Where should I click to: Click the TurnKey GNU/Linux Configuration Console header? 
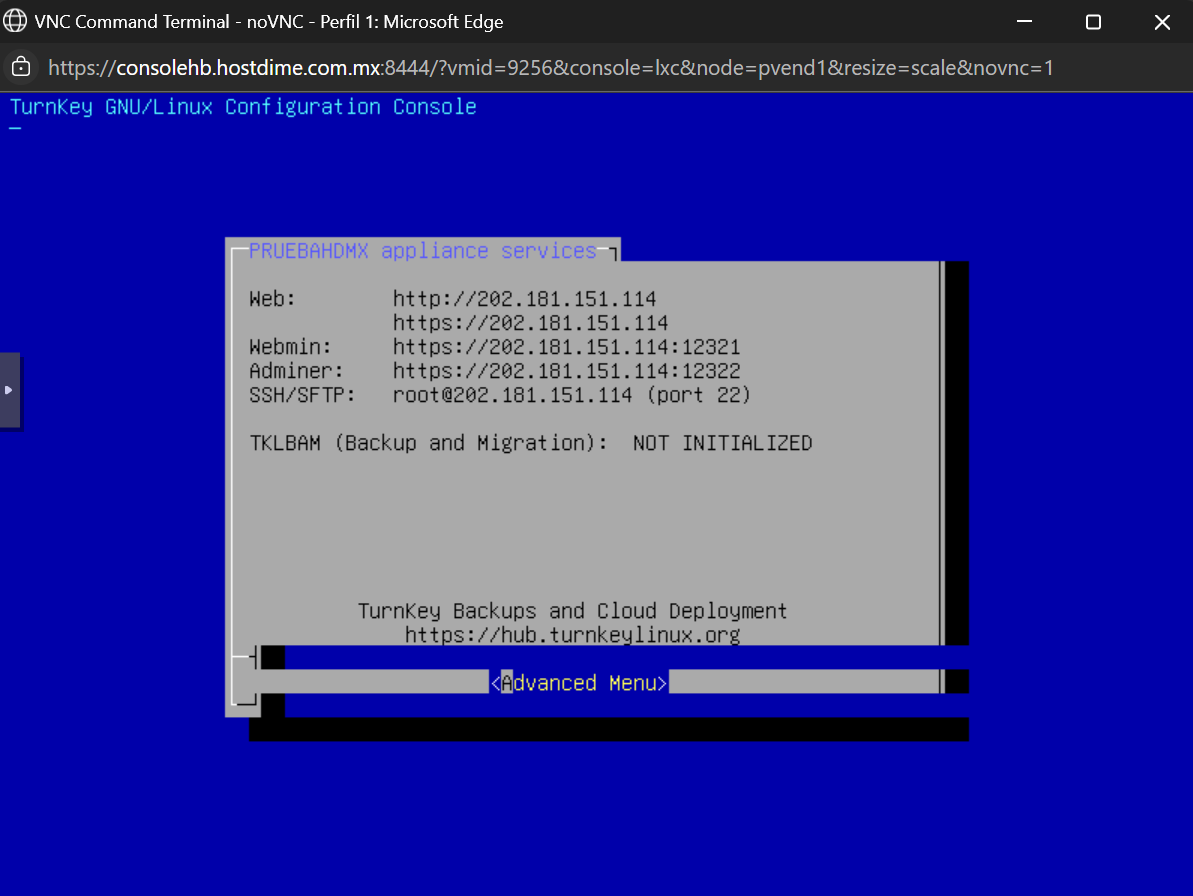243,107
